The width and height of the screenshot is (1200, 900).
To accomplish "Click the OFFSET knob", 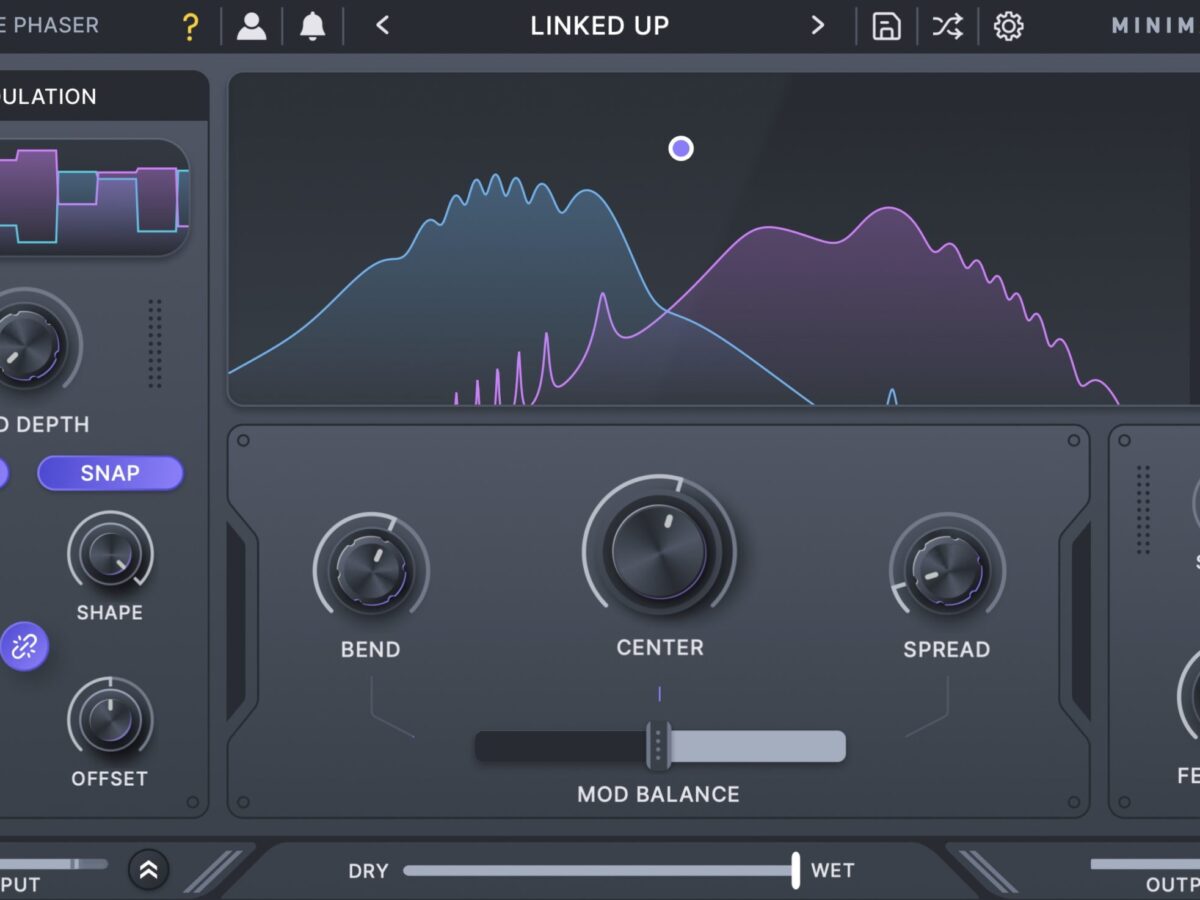I will 110,719.
